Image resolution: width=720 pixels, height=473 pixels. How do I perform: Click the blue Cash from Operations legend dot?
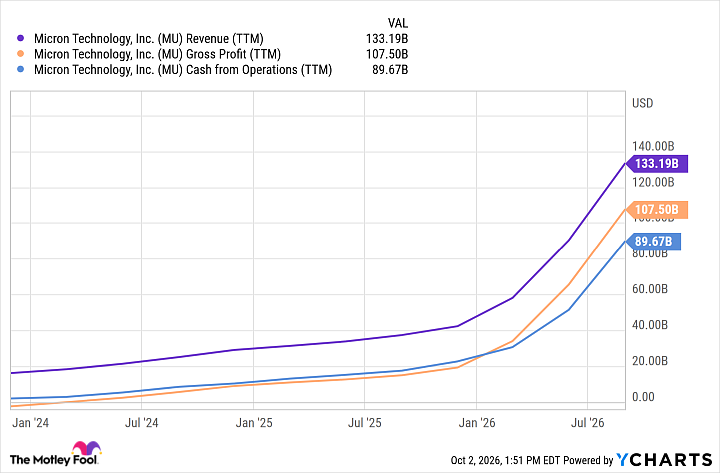click(20, 70)
